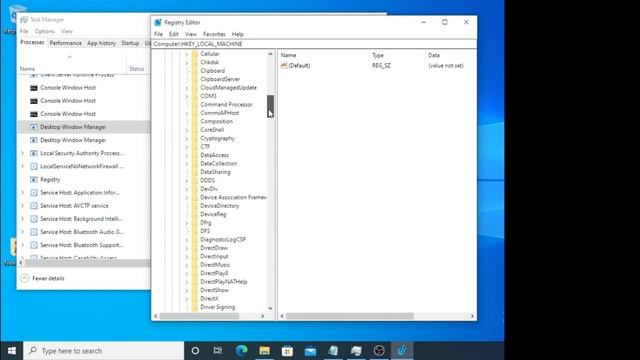Open Cortana from the taskbar

[195, 351]
